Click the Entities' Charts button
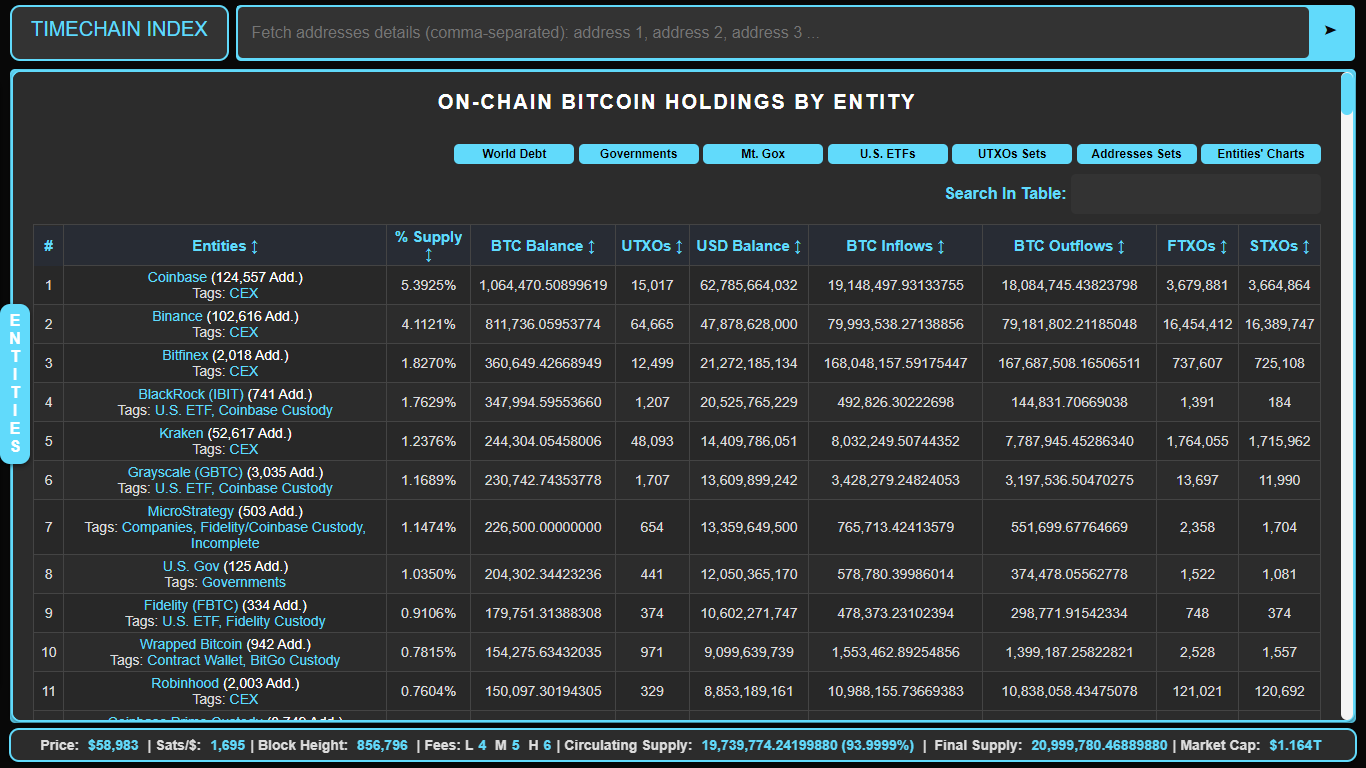 (x=1260, y=154)
